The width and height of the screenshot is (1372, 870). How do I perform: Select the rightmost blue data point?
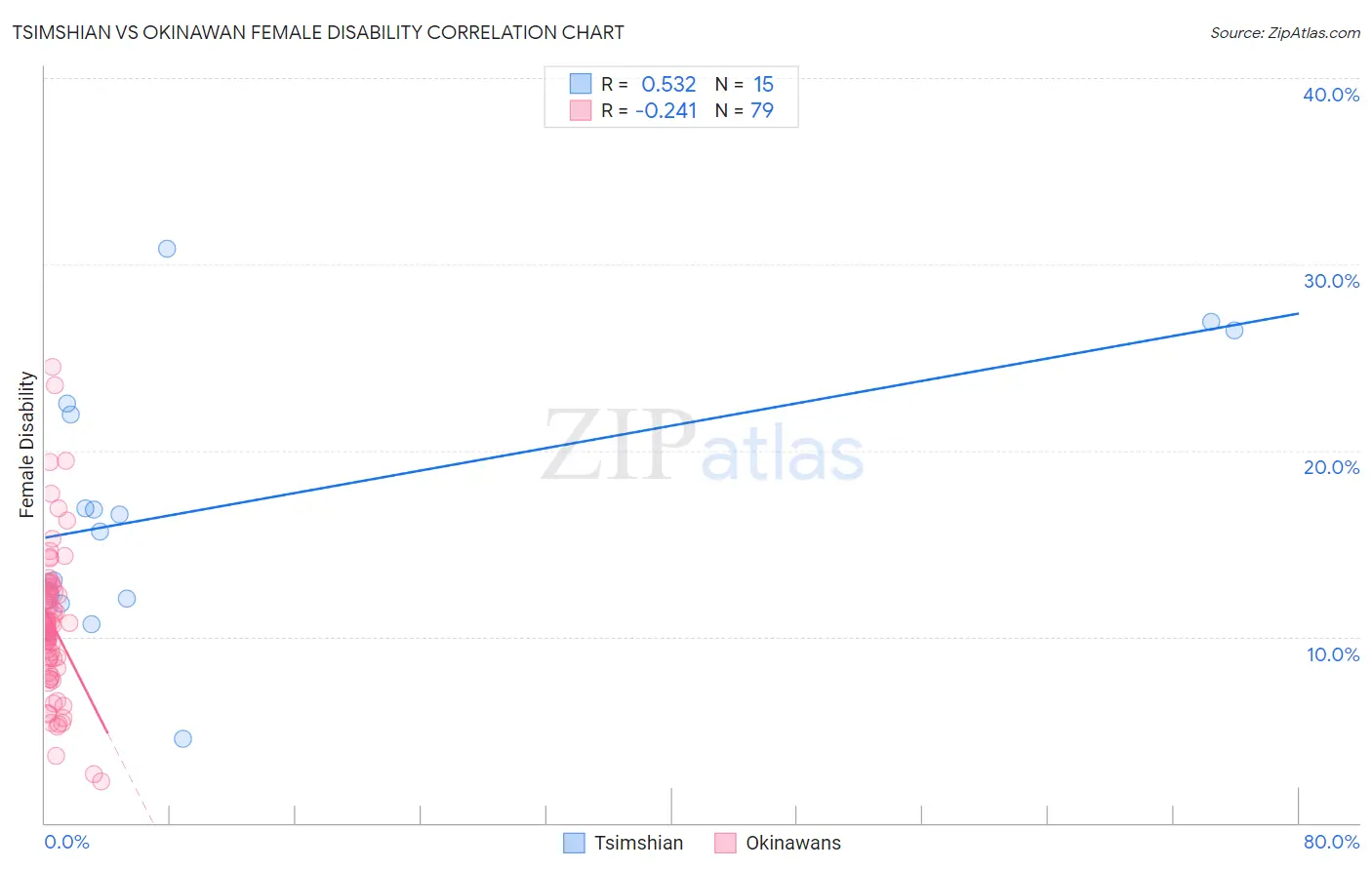point(1234,330)
